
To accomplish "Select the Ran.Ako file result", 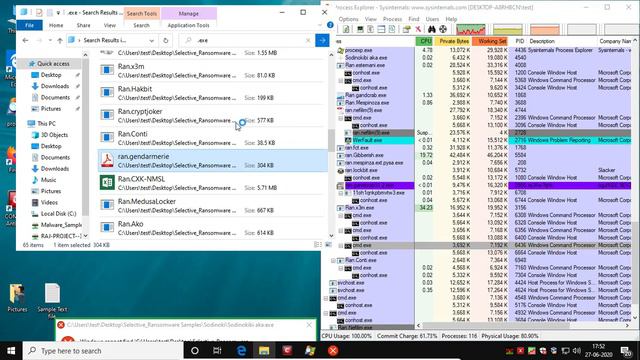I will click(212, 228).
